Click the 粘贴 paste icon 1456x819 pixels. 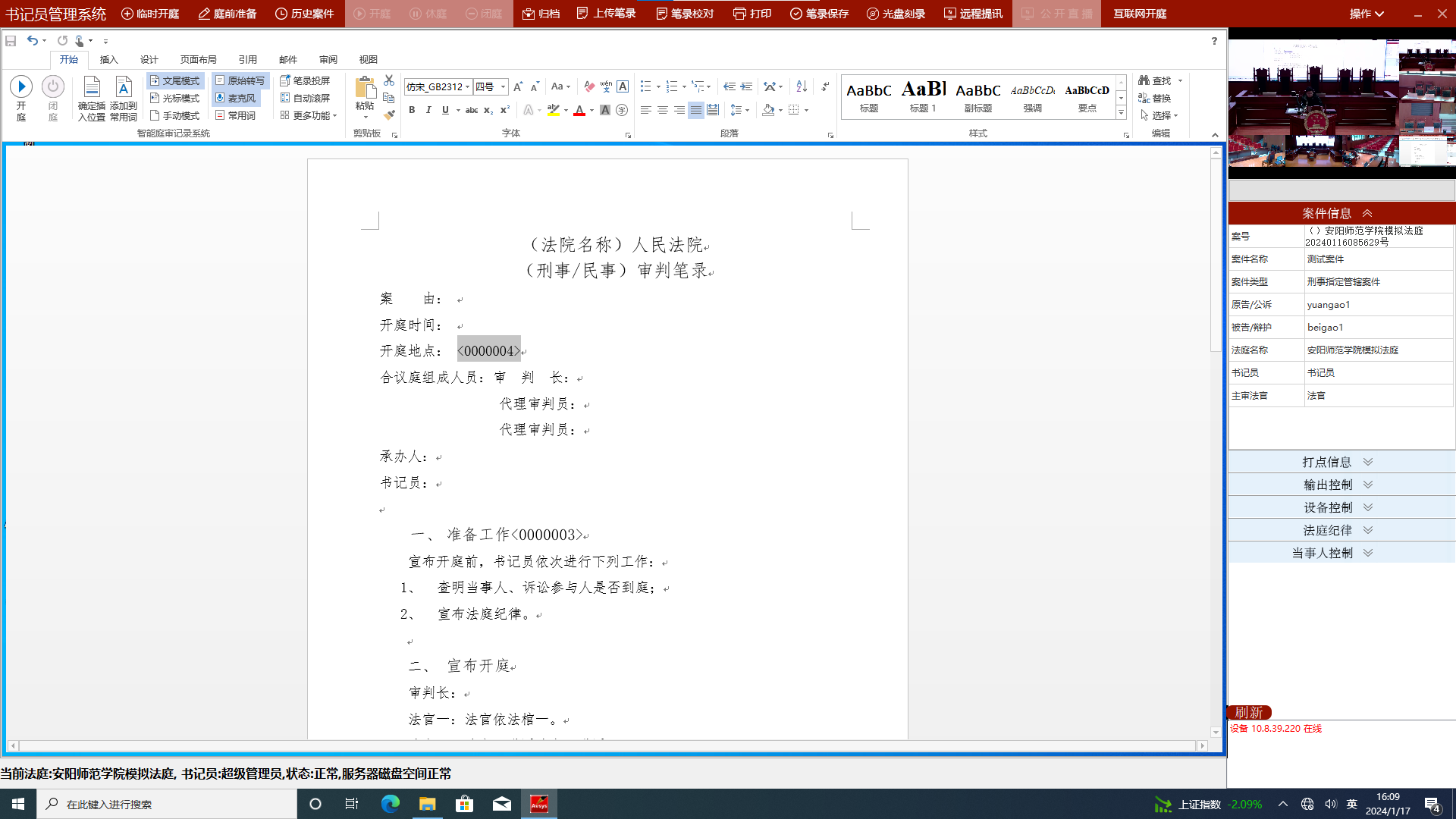coord(365,88)
